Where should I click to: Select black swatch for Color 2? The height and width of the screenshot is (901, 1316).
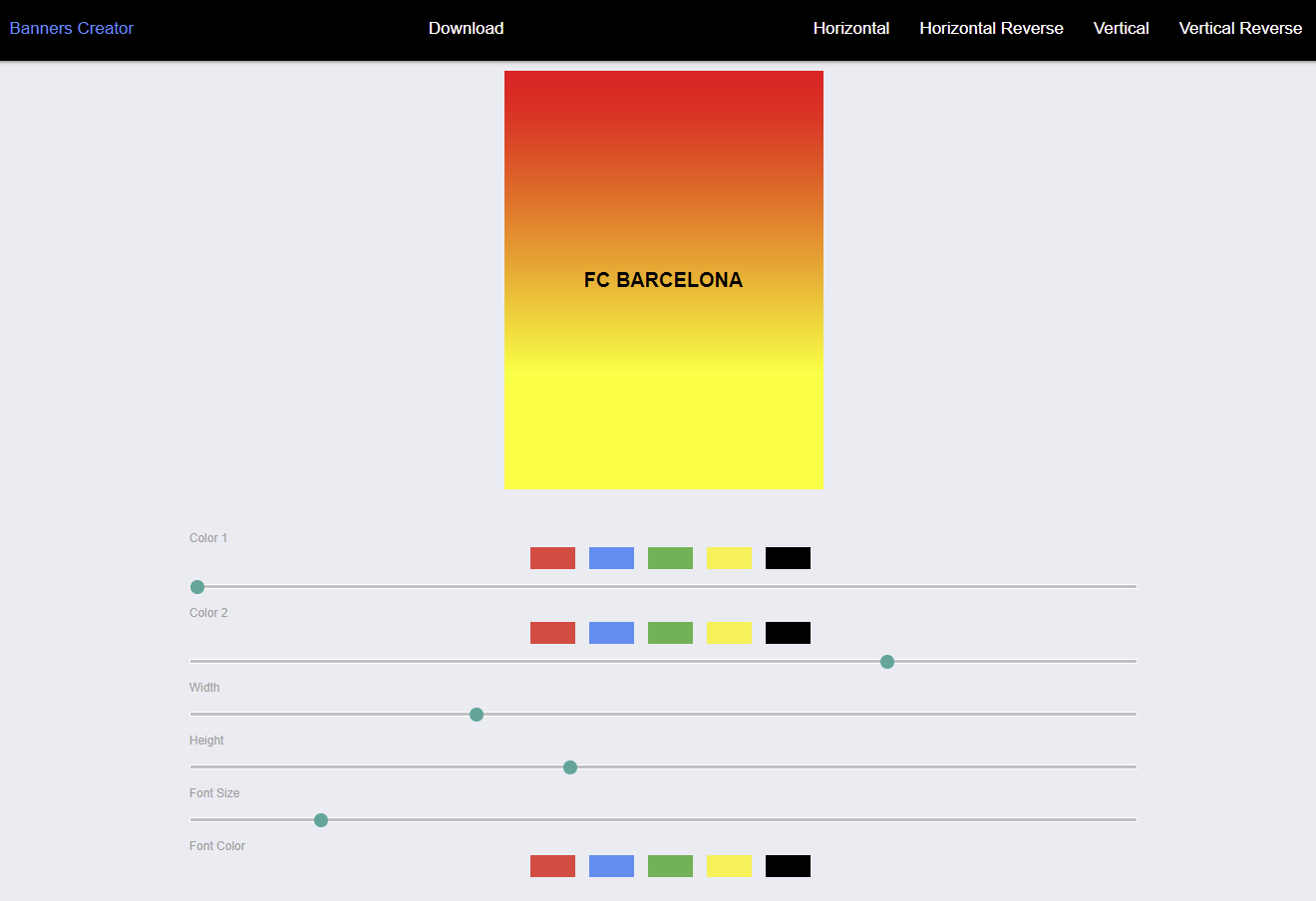[788, 632]
